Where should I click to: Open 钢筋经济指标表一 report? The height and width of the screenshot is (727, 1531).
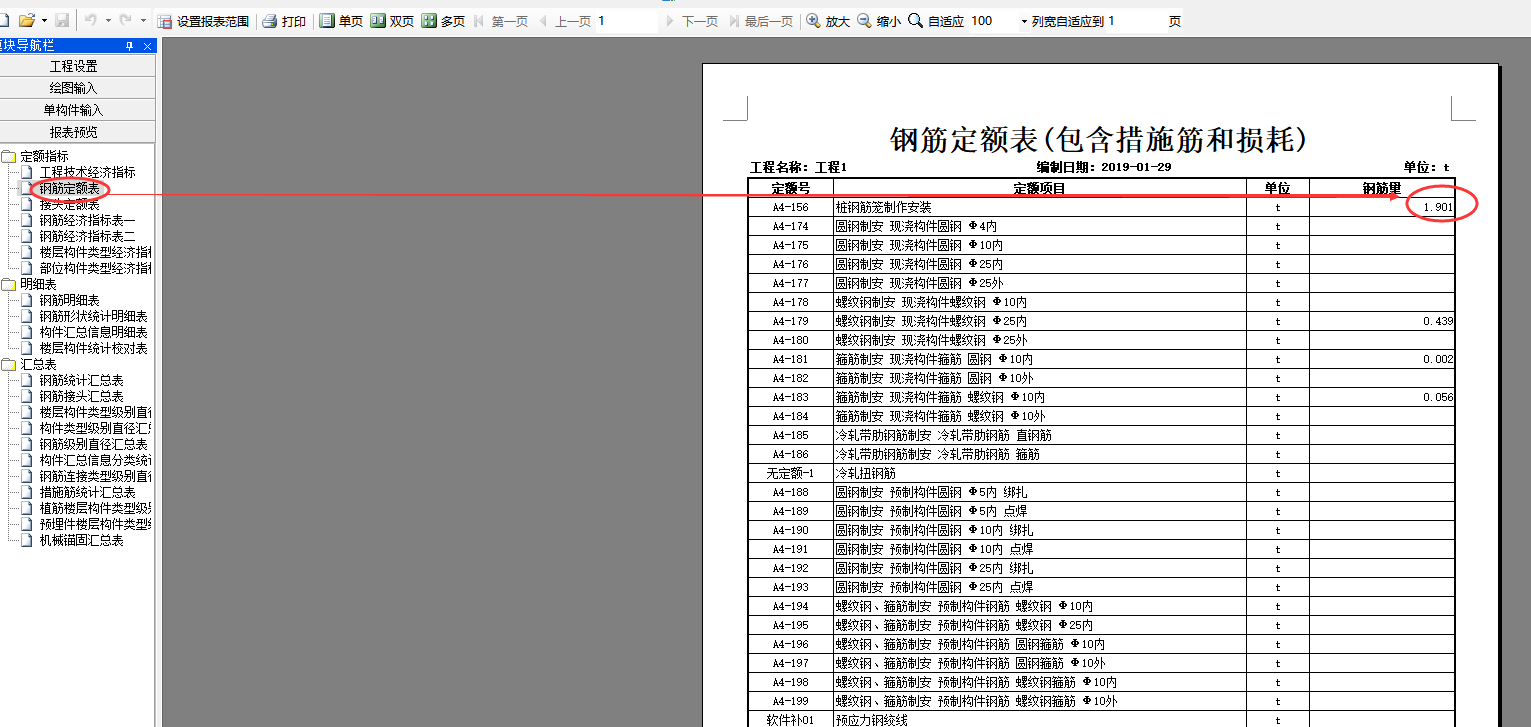coord(87,220)
